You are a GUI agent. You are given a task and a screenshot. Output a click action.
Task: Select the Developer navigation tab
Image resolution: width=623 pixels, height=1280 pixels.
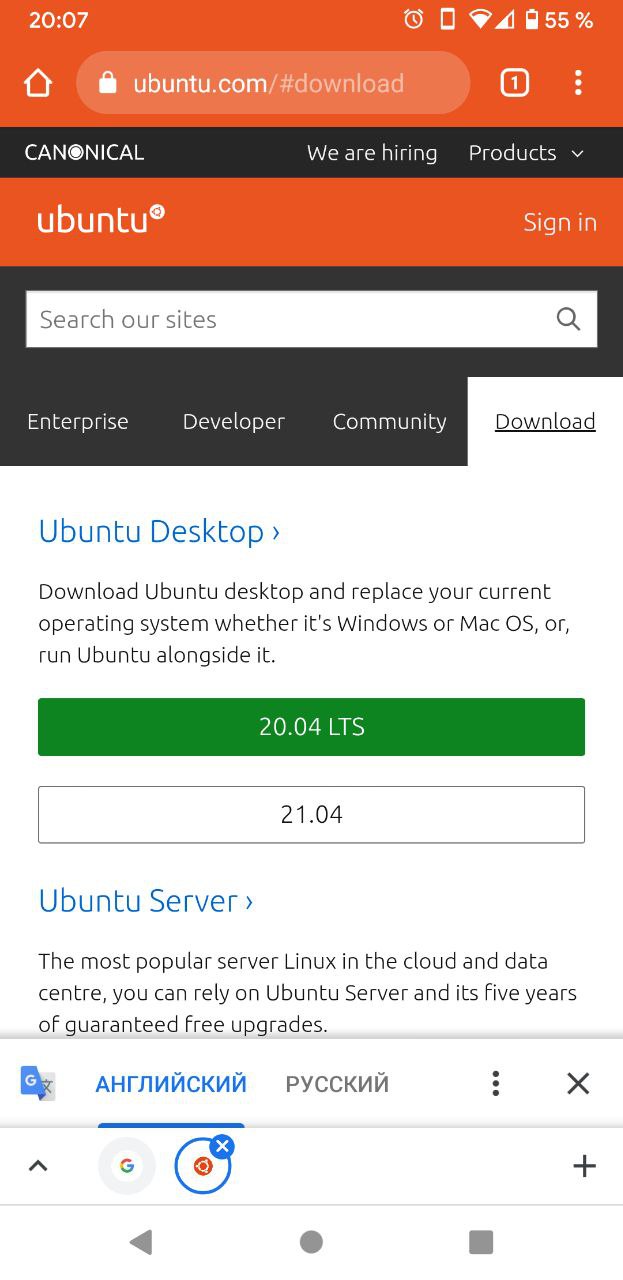234,422
